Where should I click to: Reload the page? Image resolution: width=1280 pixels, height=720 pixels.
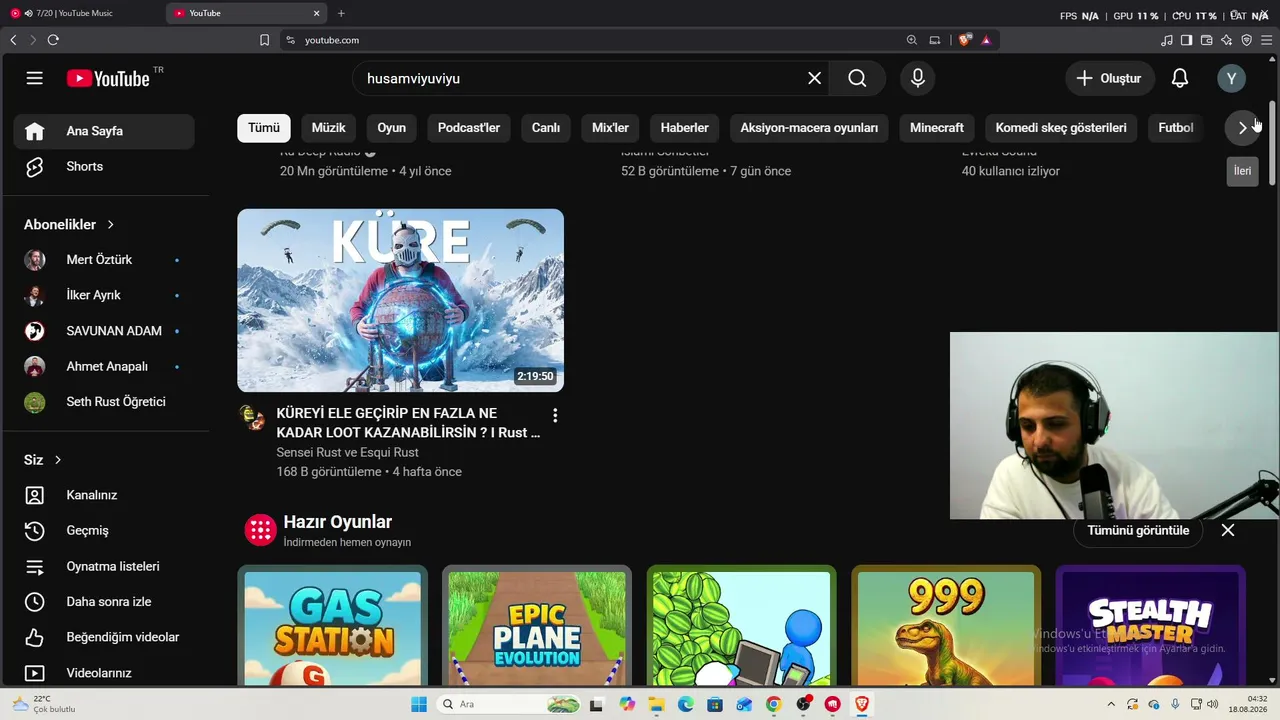[53, 40]
